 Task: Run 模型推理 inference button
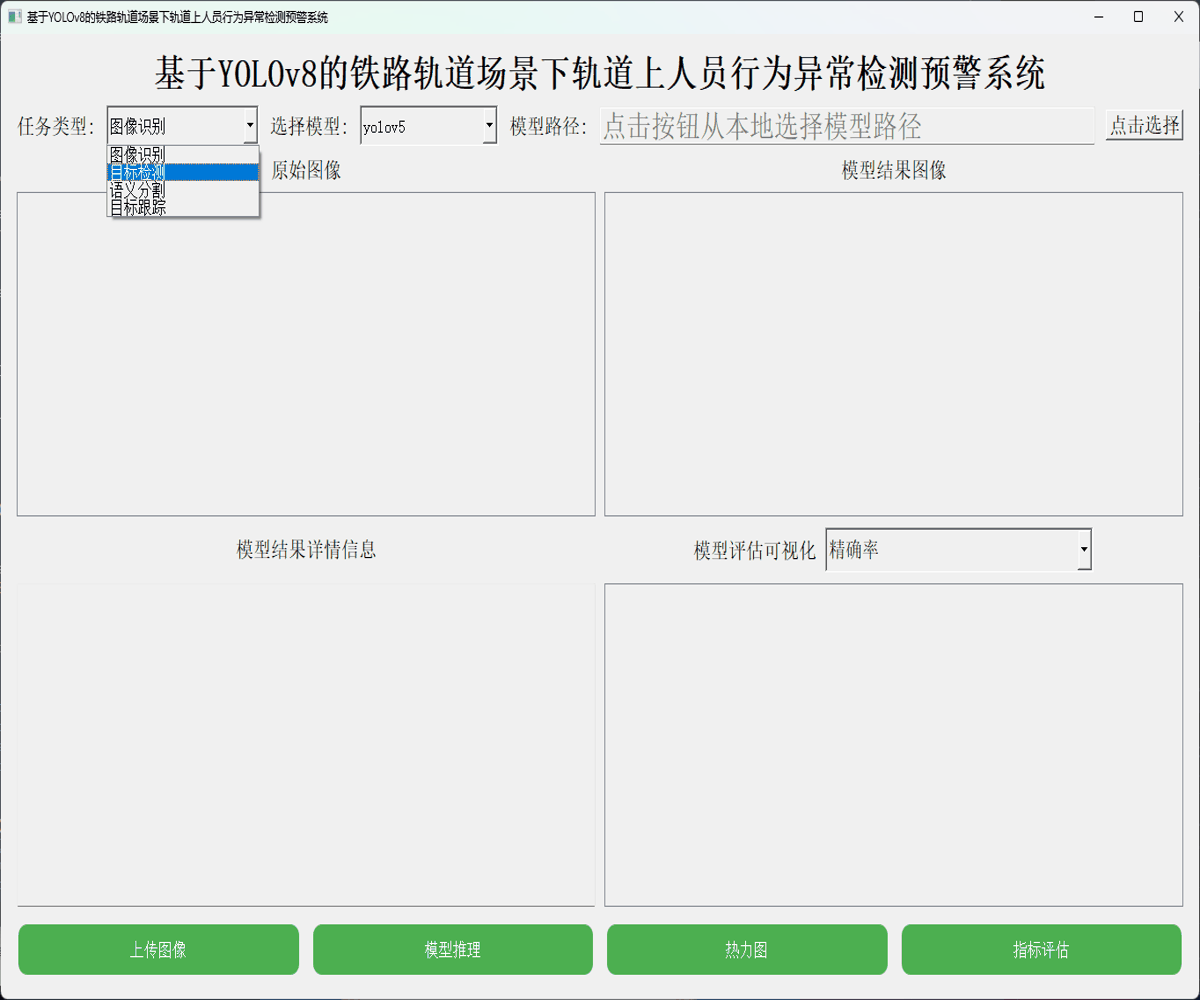tap(453, 949)
